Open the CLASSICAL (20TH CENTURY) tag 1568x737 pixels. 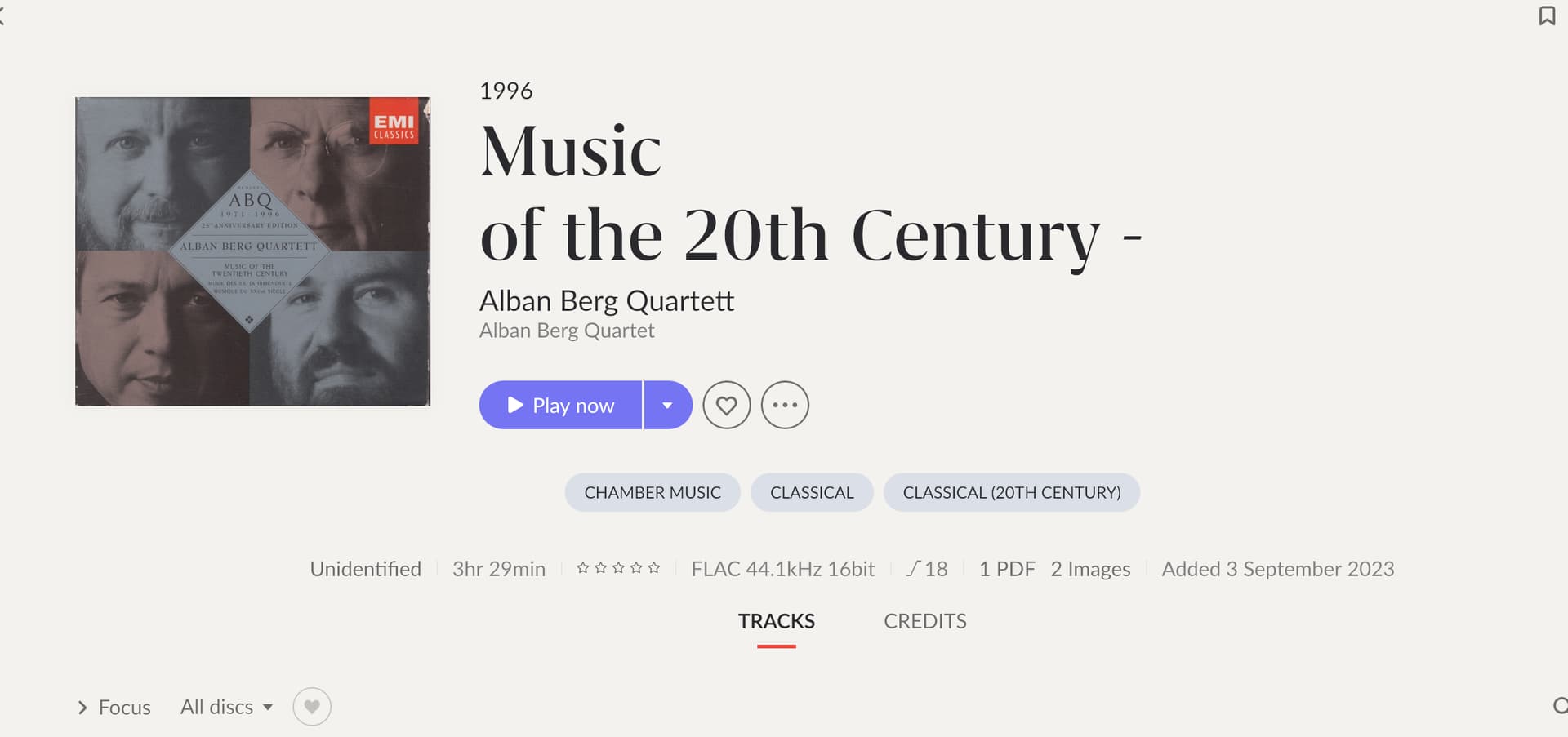tap(1011, 492)
